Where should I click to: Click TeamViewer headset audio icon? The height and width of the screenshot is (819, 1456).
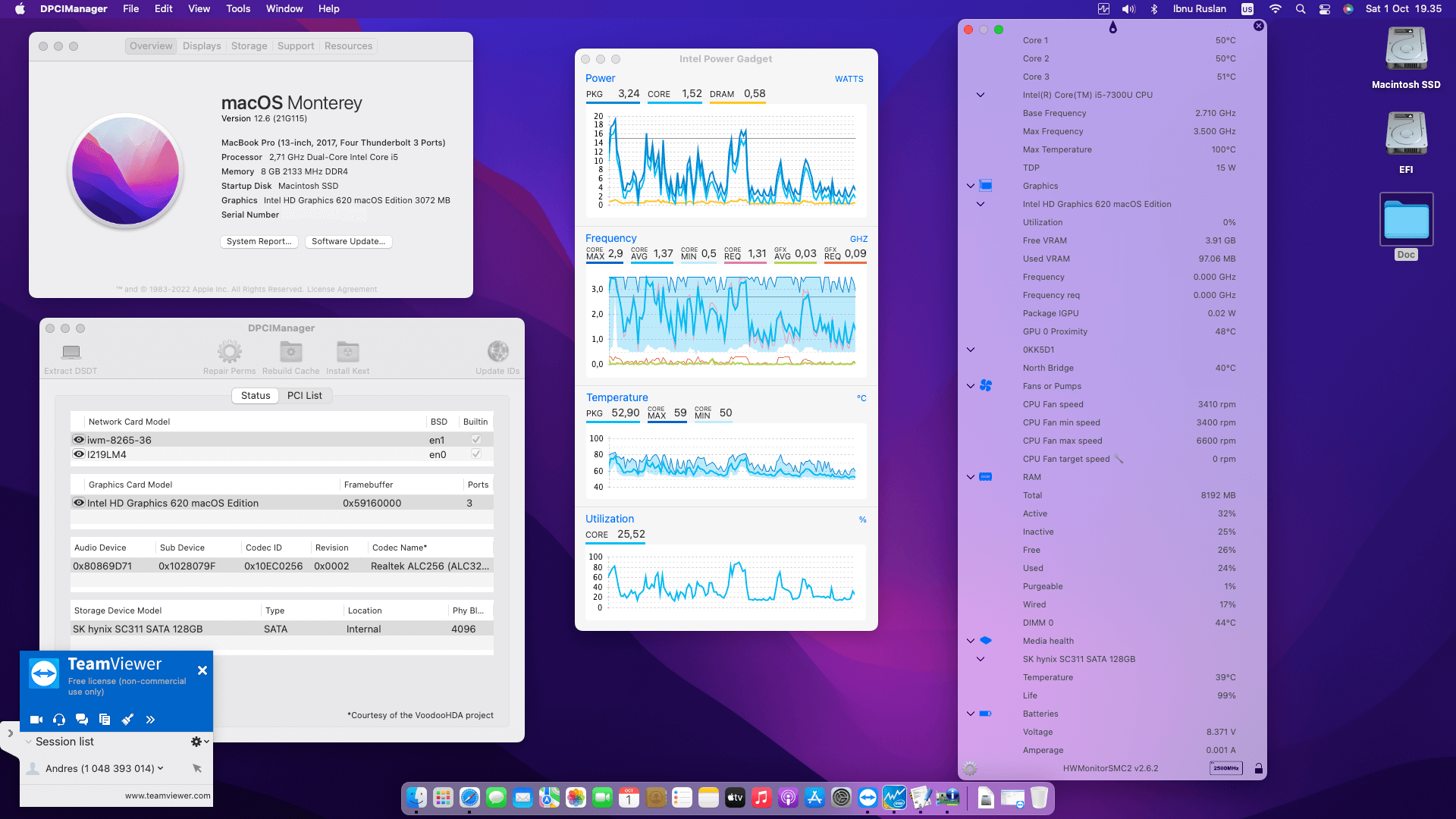59,720
